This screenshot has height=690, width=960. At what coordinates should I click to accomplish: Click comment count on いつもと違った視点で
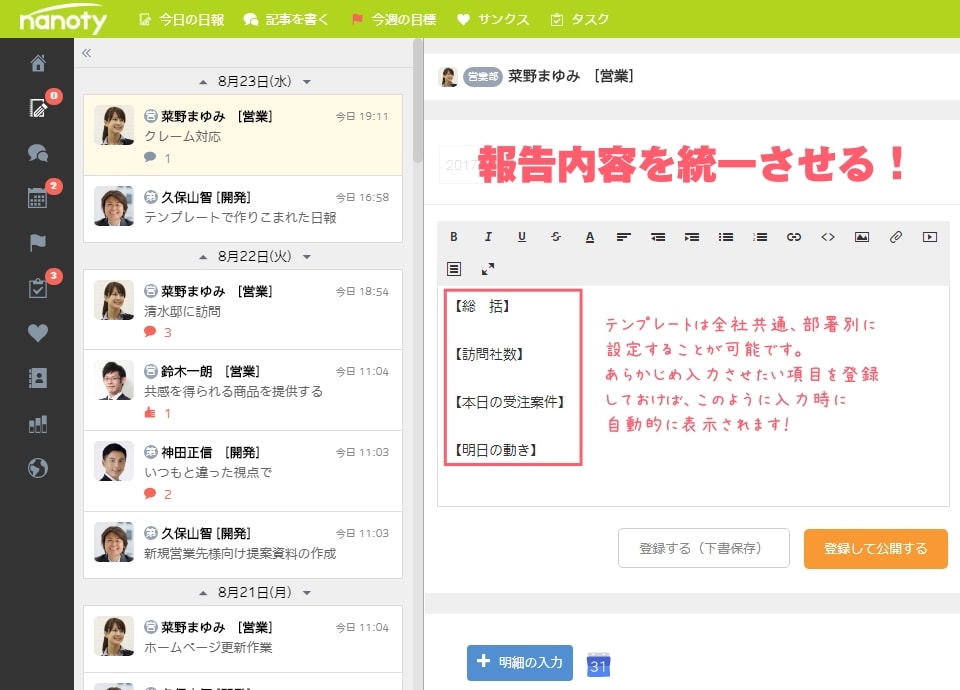(158, 493)
